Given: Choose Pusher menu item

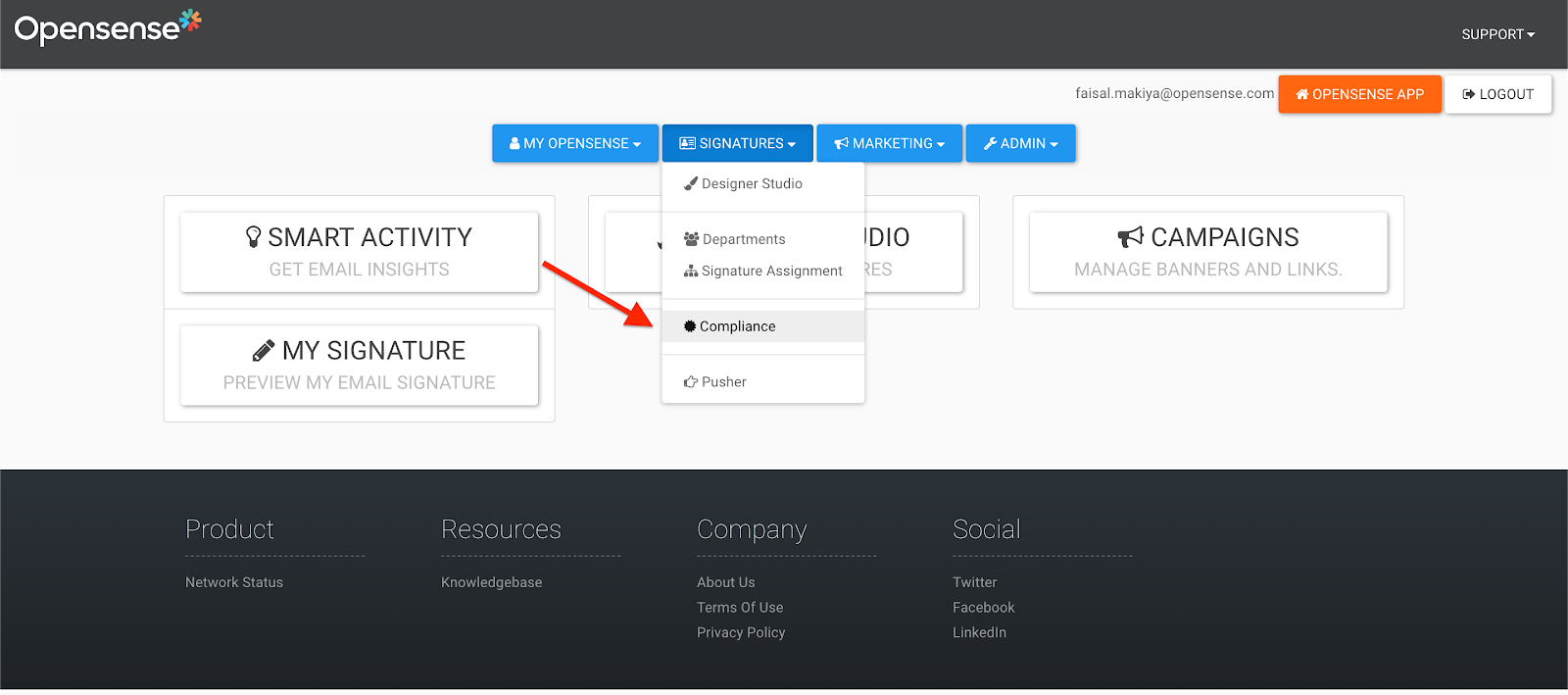Looking at the screenshot, I should click(762, 382).
